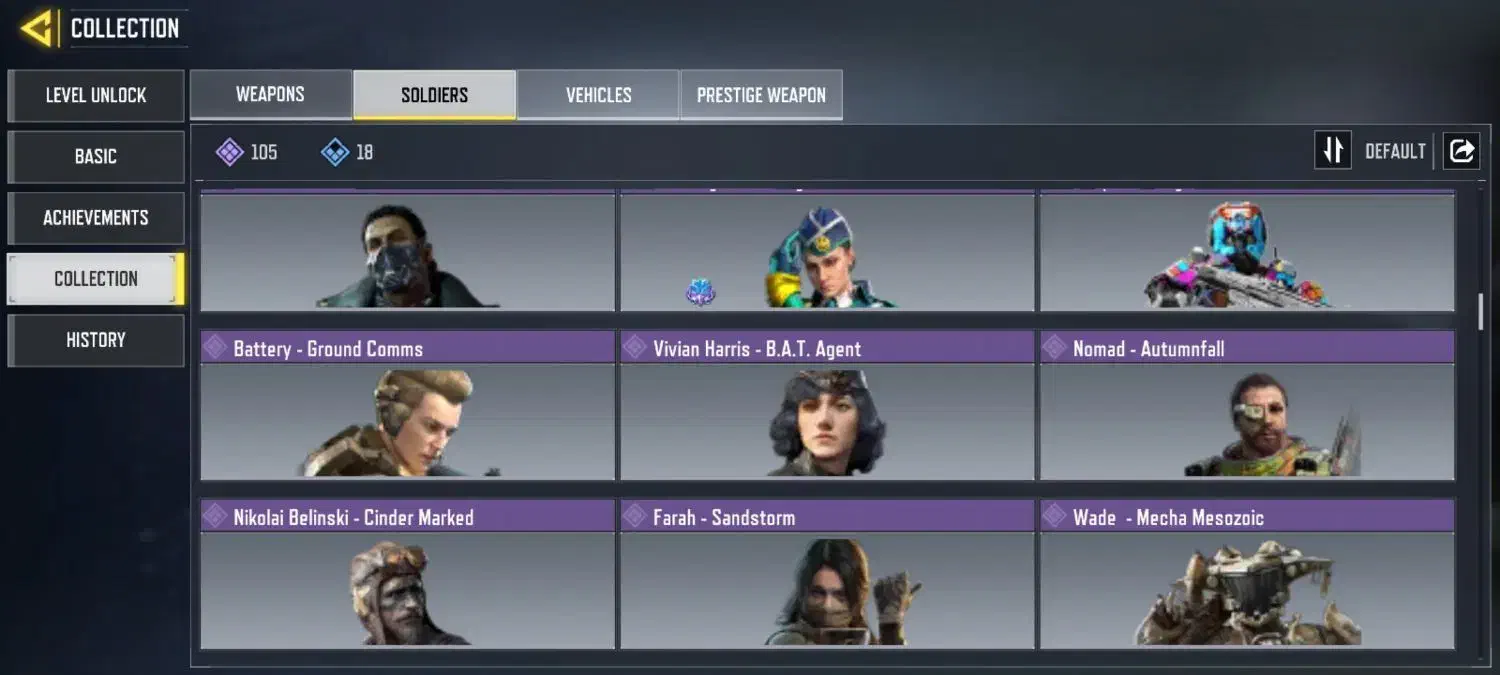Click the share icon beside DEFAULT
The height and width of the screenshot is (675, 1500).
pos(1461,151)
